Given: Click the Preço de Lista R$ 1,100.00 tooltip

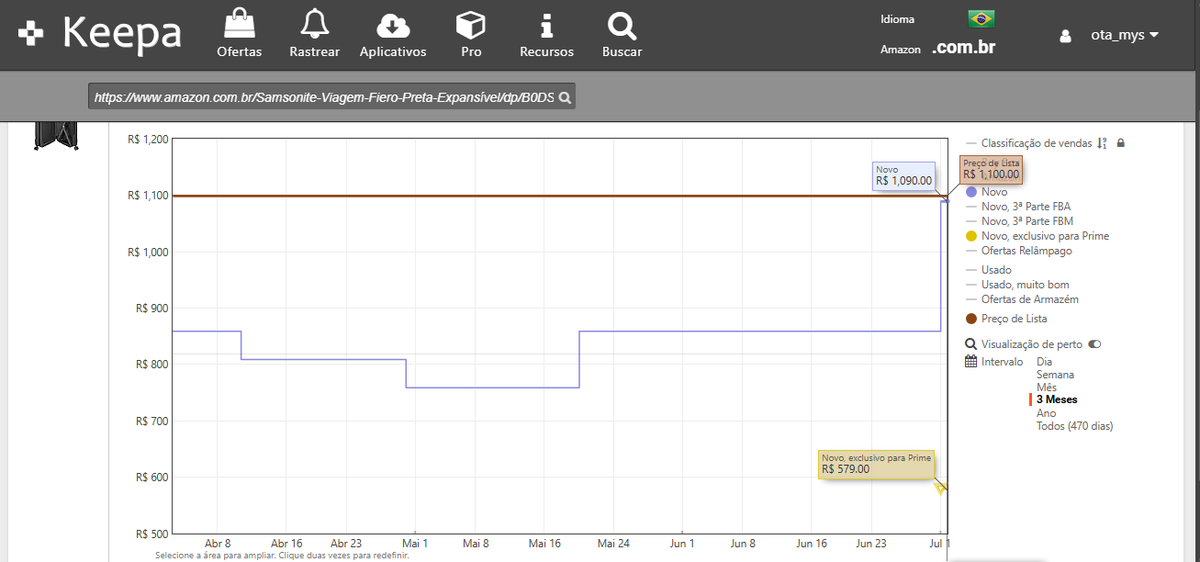Looking at the screenshot, I should click(x=992, y=169).
